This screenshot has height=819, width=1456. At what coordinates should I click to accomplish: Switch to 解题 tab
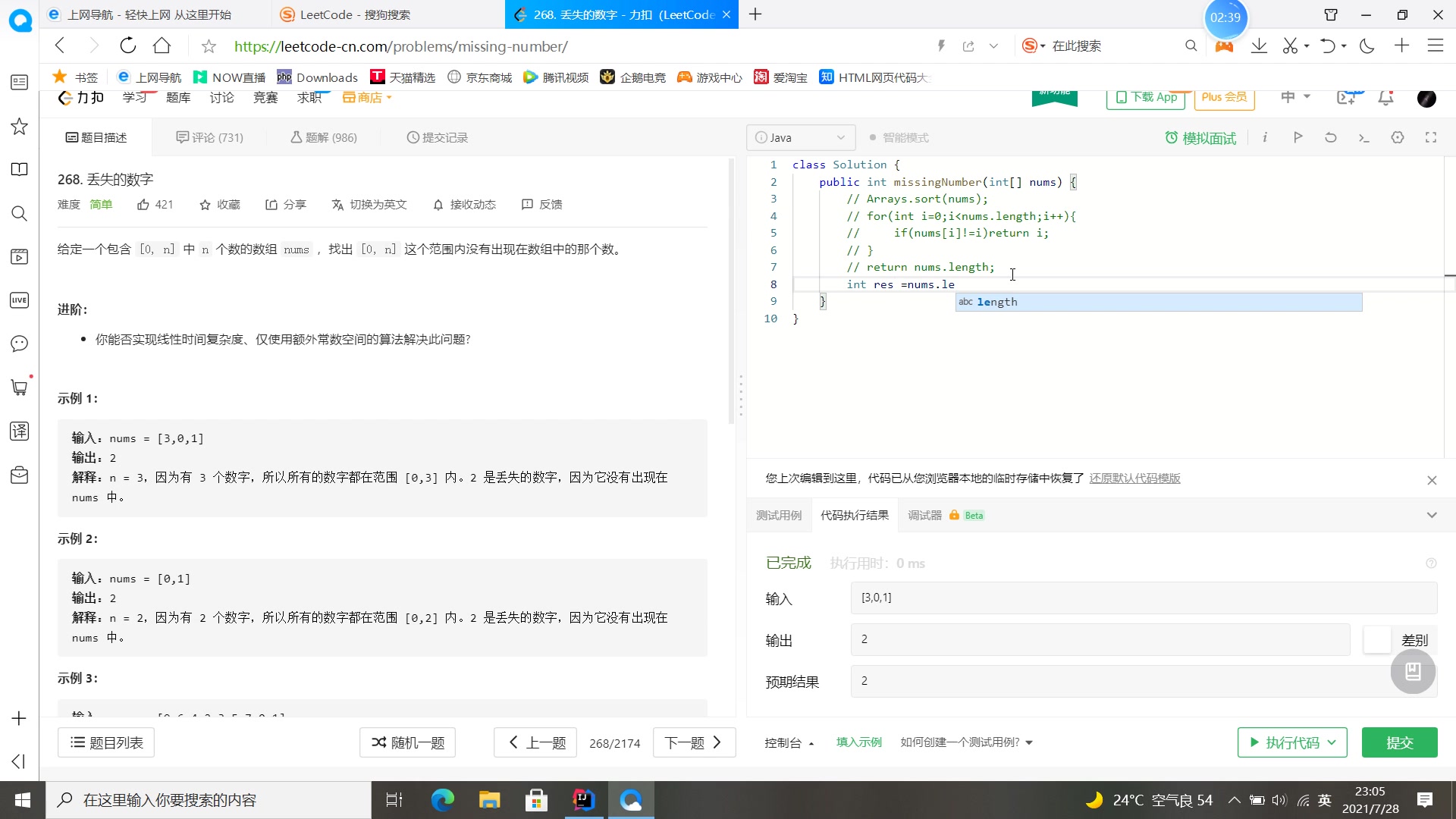click(324, 137)
